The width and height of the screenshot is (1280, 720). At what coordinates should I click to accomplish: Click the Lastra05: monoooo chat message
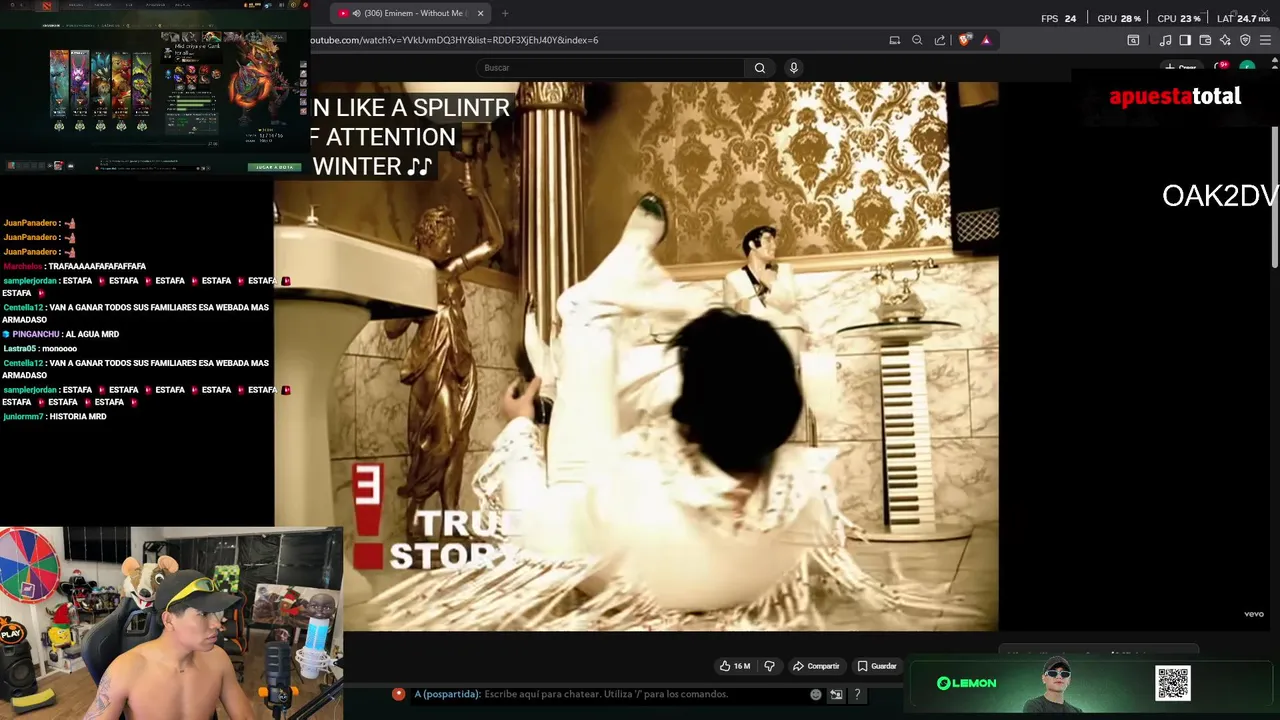40,348
